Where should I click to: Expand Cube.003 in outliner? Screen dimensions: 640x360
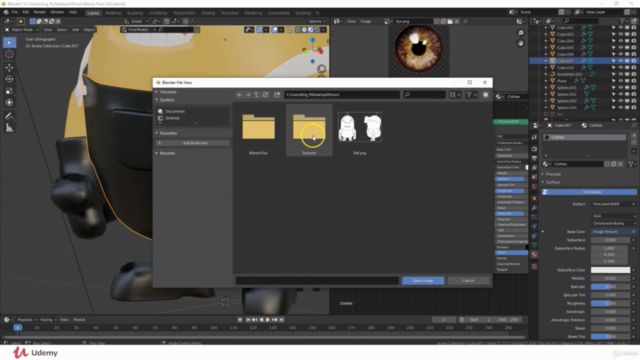(546, 34)
